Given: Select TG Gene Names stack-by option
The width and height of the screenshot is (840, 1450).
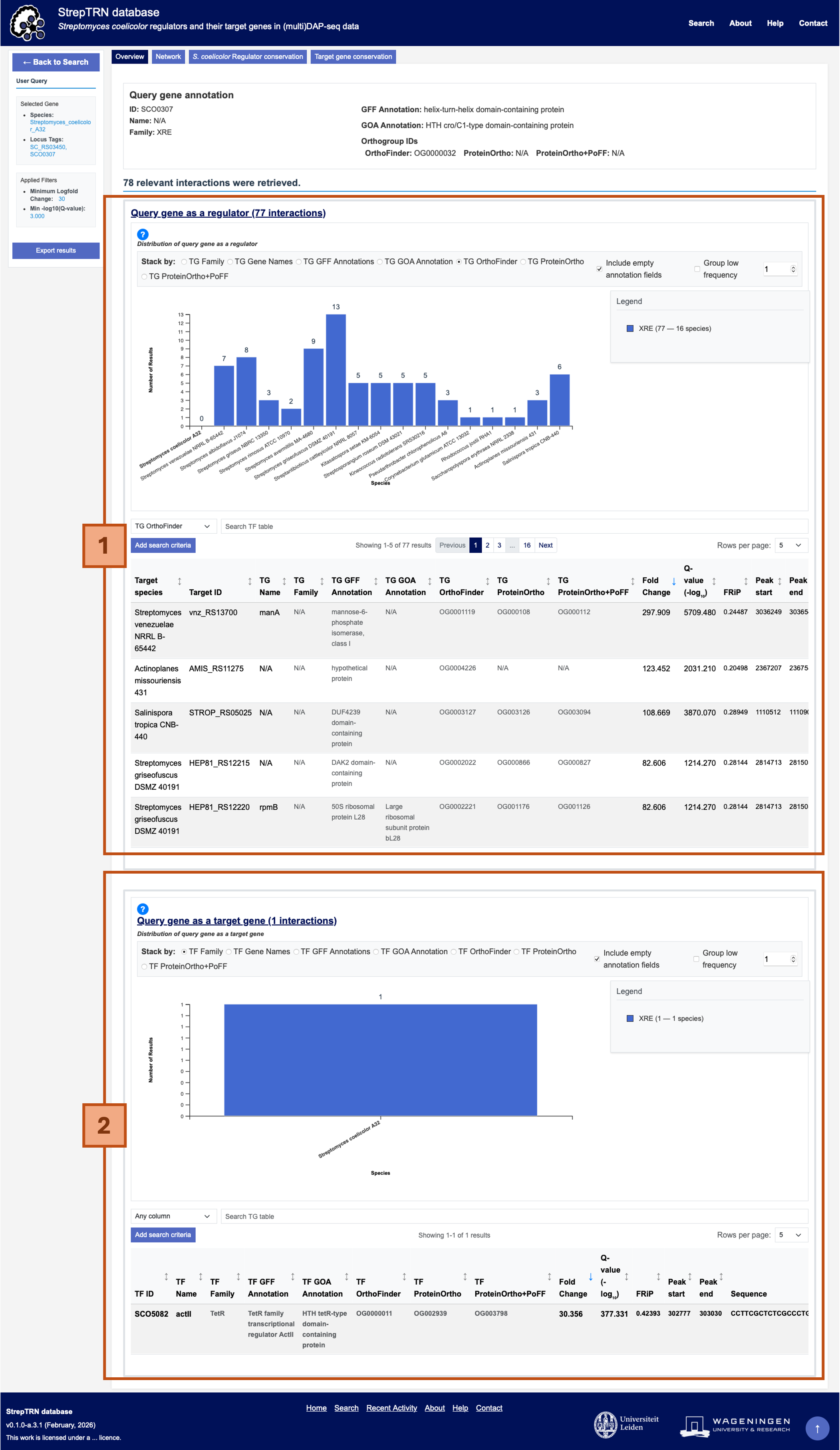Looking at the screenshot, I should [230, 262].
